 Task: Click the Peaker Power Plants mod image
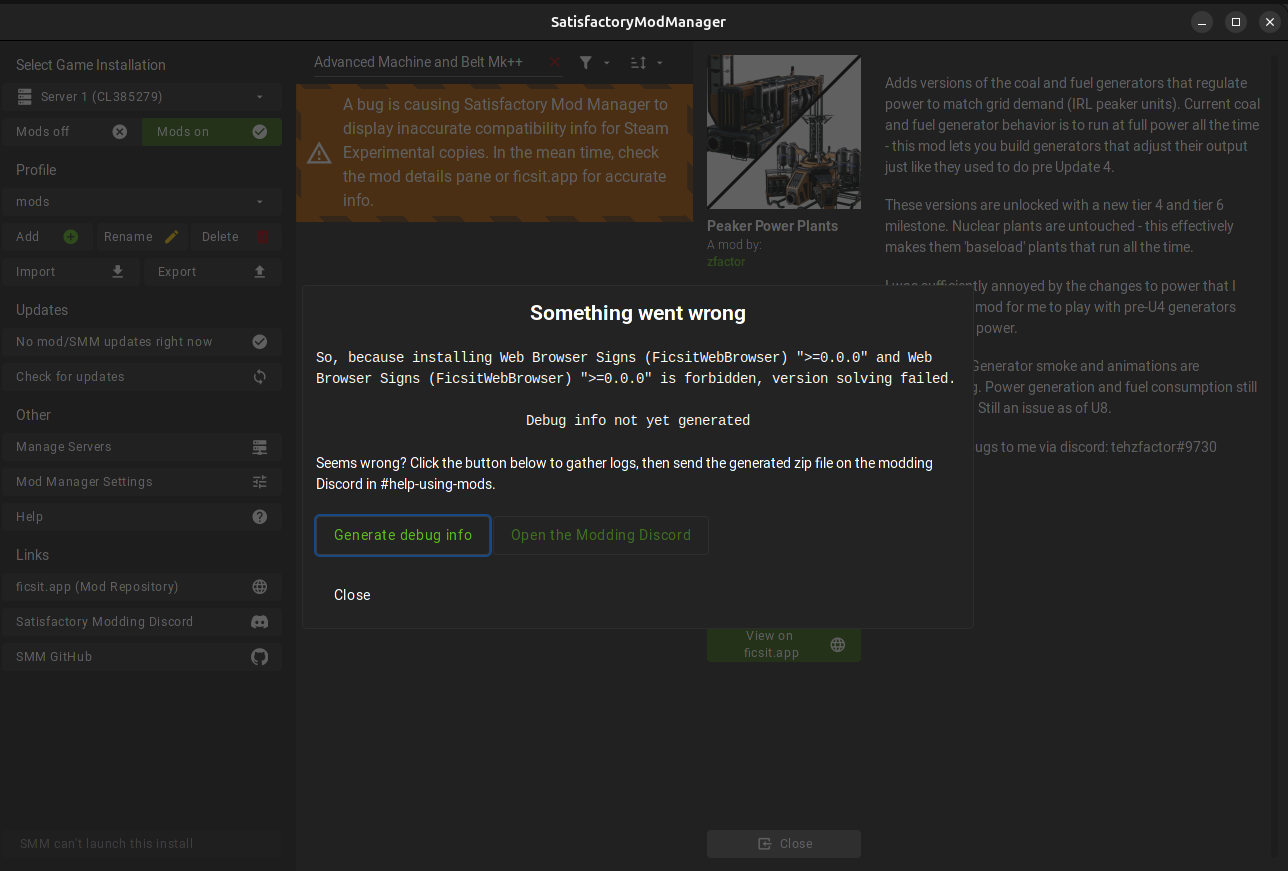coord(784,132)
